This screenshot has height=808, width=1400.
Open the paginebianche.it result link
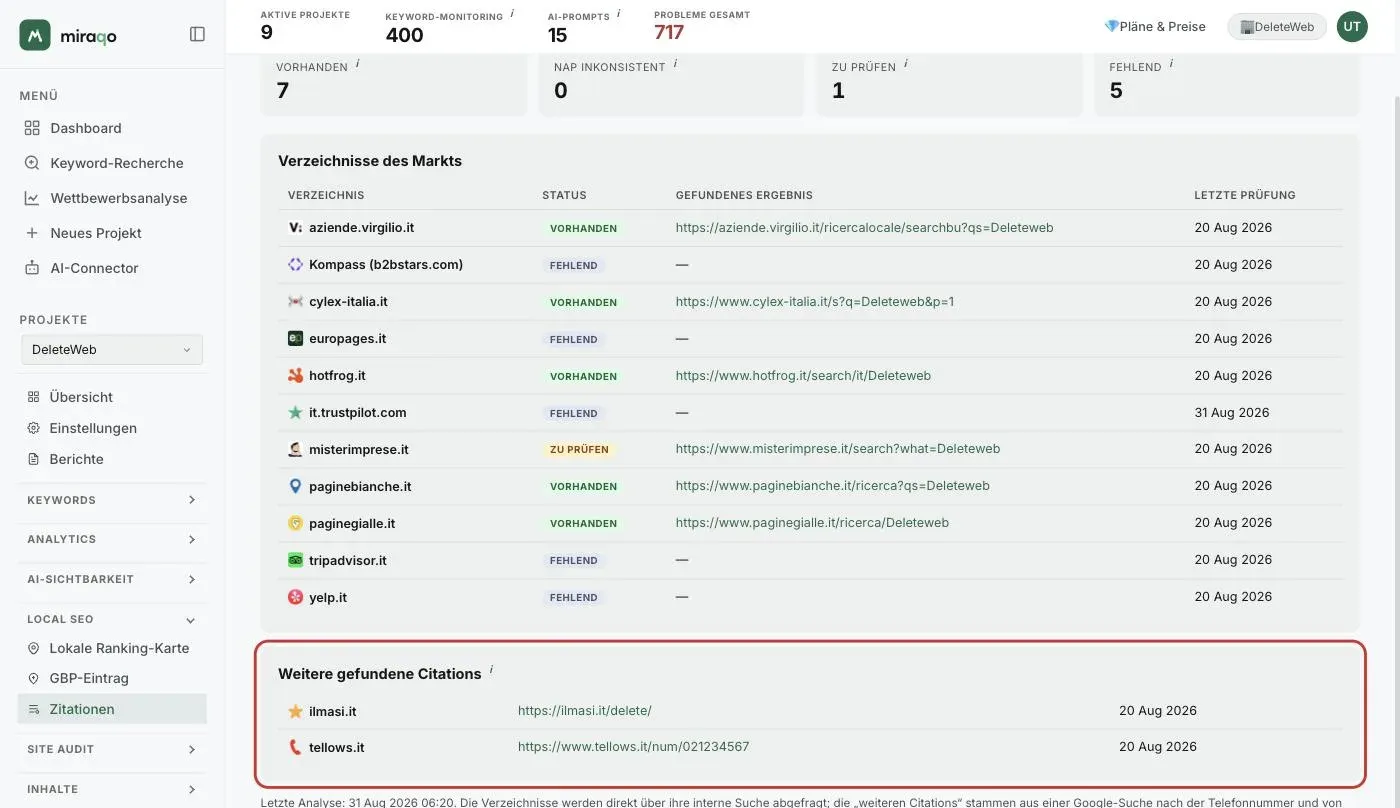832,486
